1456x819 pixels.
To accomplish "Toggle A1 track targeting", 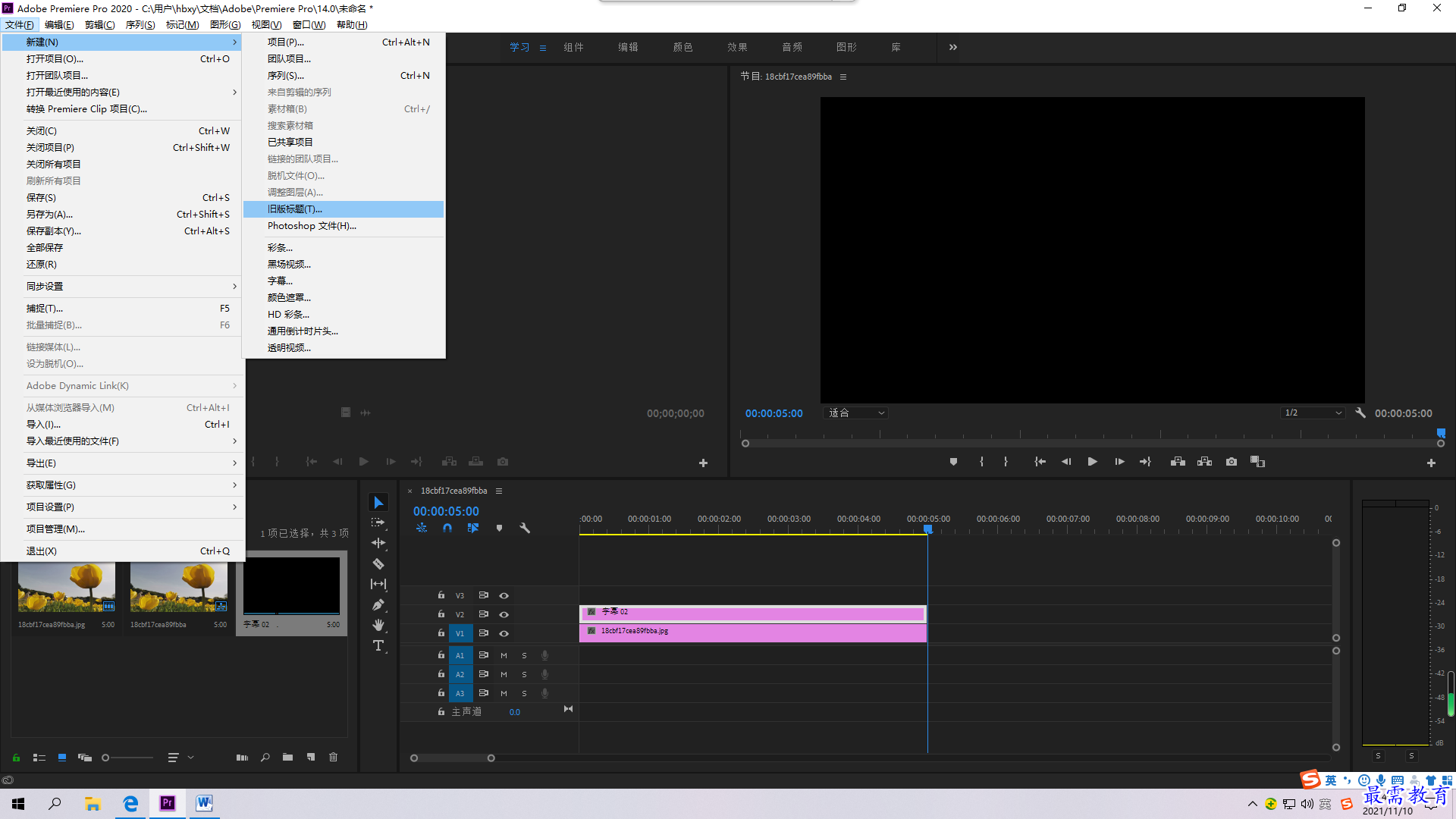I will tap(460, 655).
